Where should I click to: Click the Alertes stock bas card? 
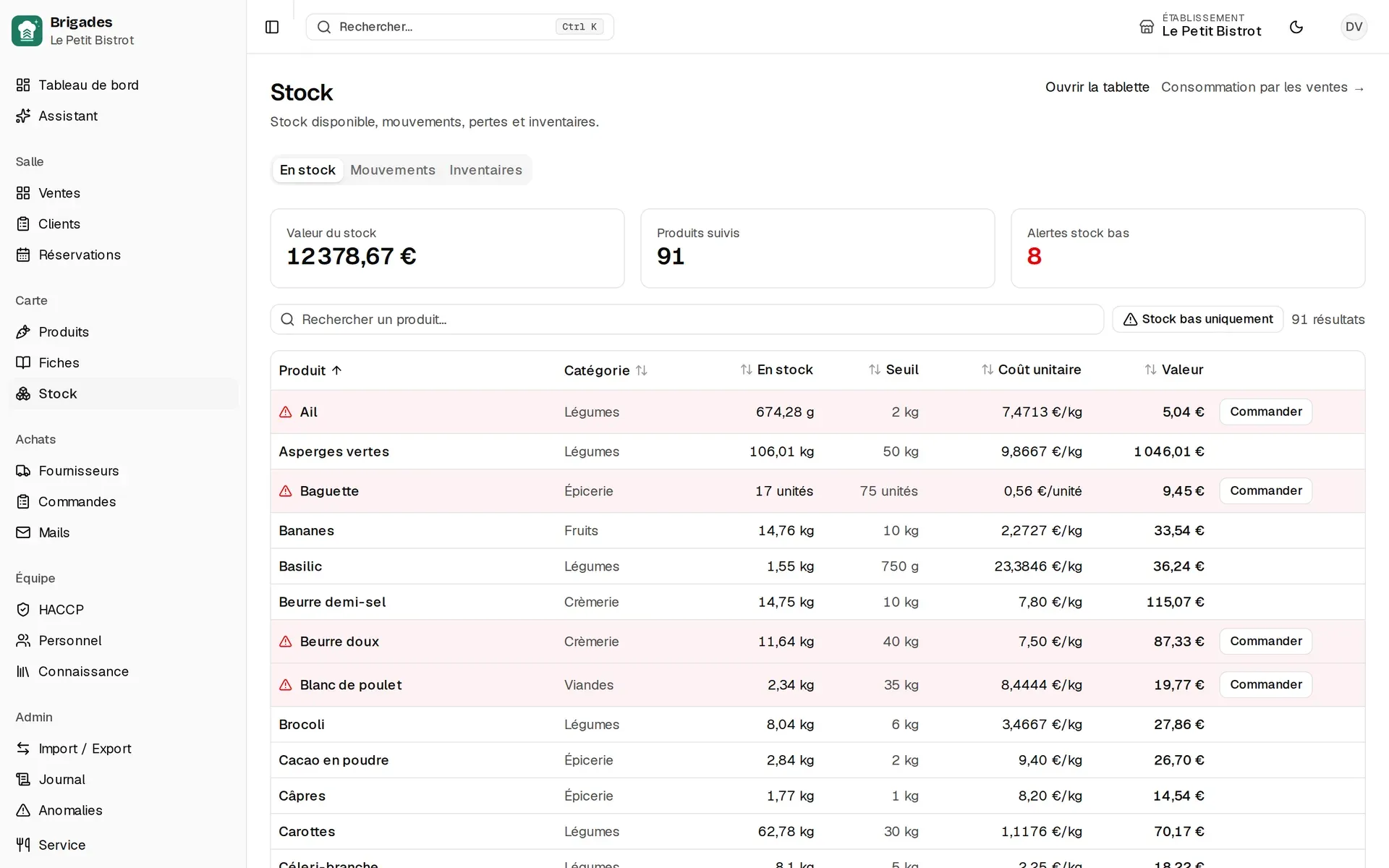coord(1188,248)
